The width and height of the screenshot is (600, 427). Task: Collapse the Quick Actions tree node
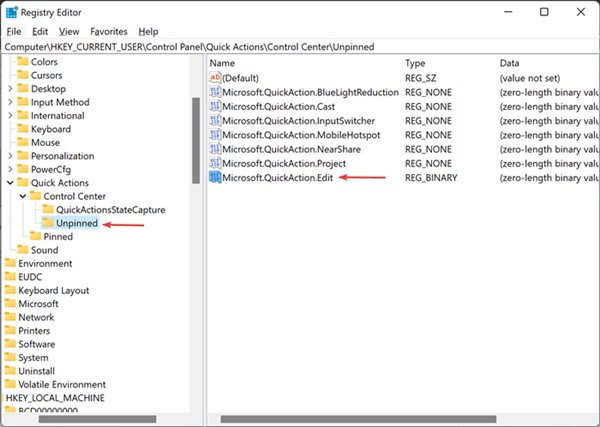point(10,183)
